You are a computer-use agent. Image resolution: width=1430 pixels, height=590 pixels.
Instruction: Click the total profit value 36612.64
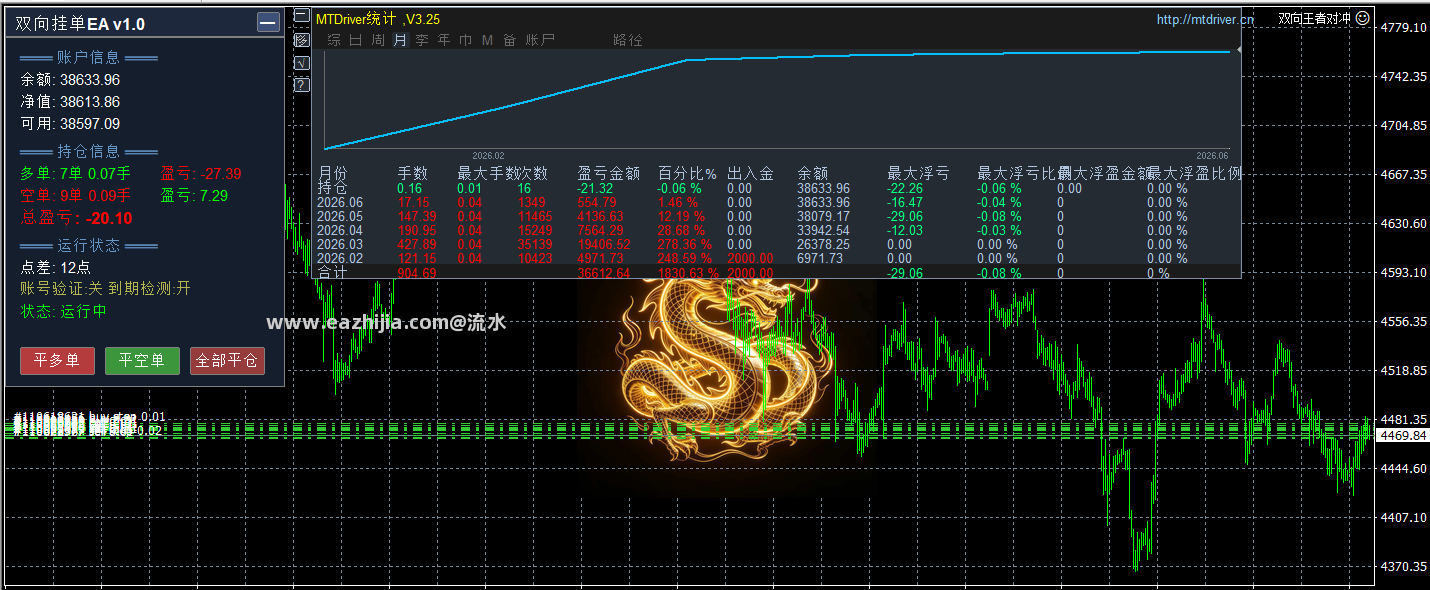[604, 273]
